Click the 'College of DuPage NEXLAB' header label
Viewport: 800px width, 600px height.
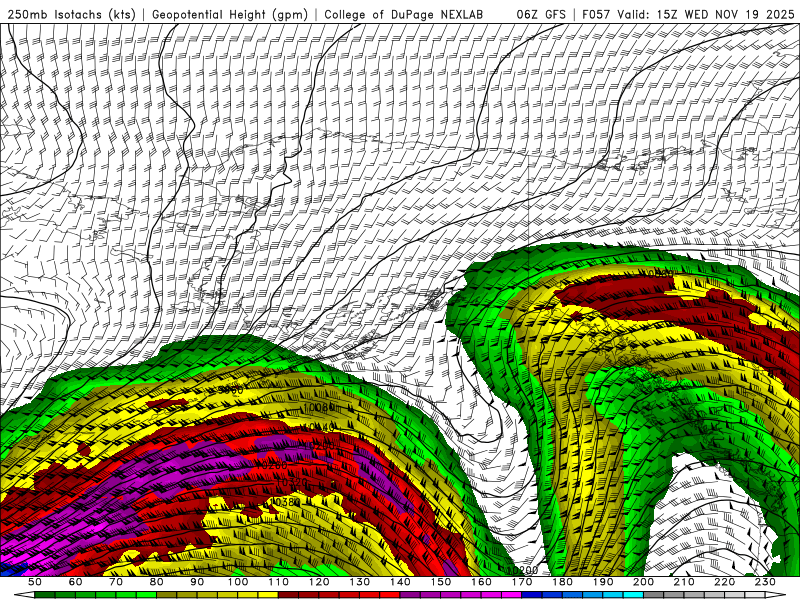[404, 14]
